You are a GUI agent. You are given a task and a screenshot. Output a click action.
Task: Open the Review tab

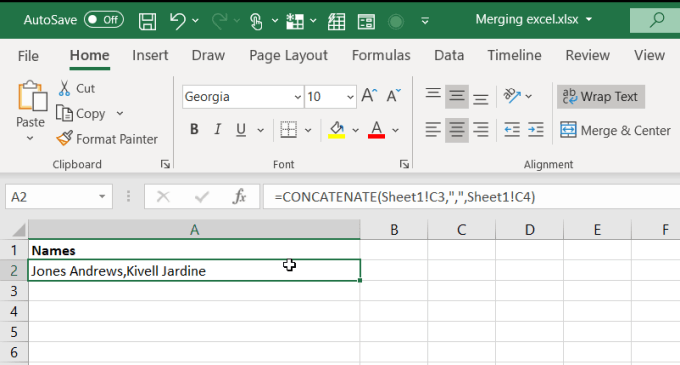587,55
